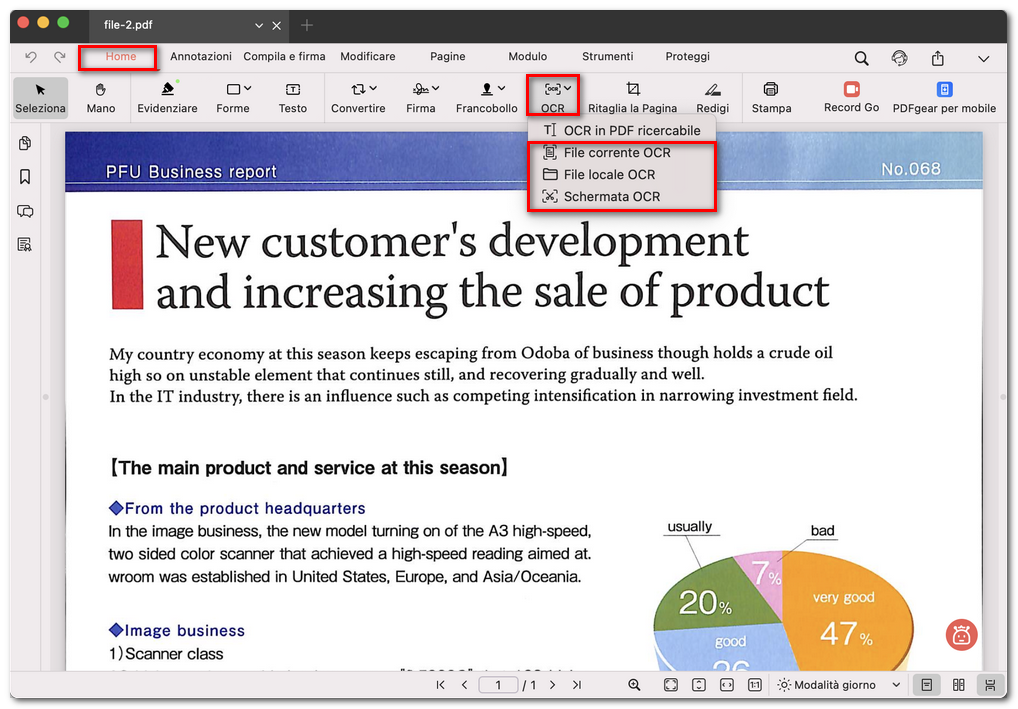Open the Stampa print tool
This screenshot has width=1018, height=709.
(x=771, y=97)
